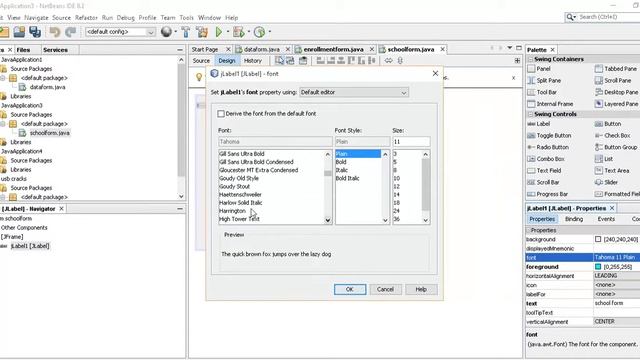Click the globe browser icon in toolbar
The height and width of the screenshot is (360, 640).
pyautogui.click(x=166, y=32)
